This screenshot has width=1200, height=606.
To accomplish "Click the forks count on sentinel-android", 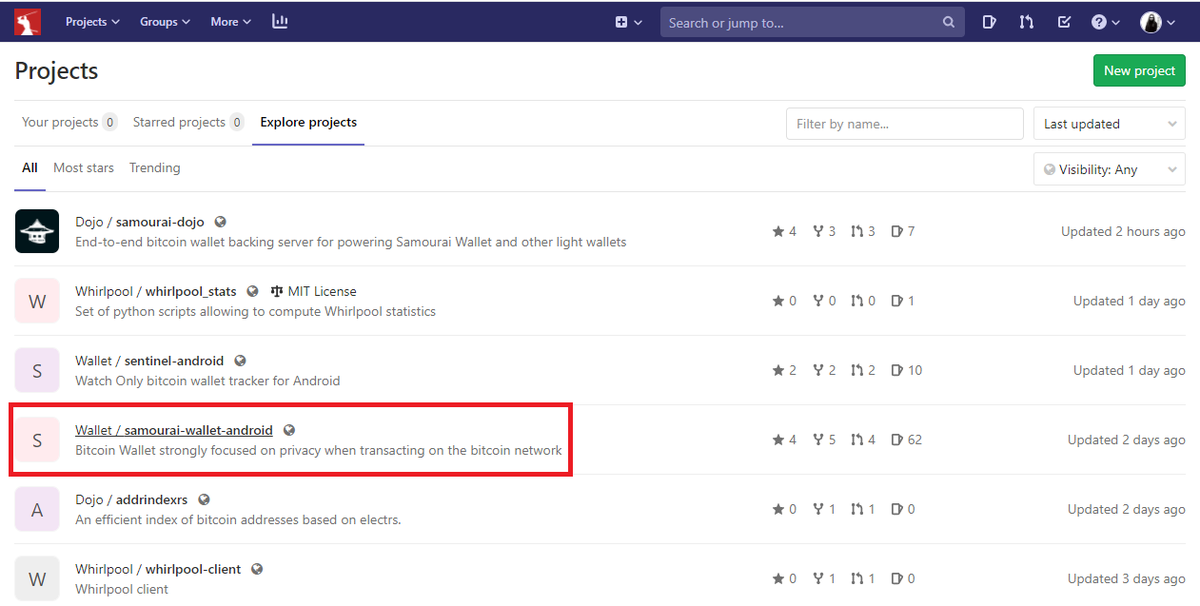I will coord(824,370).
